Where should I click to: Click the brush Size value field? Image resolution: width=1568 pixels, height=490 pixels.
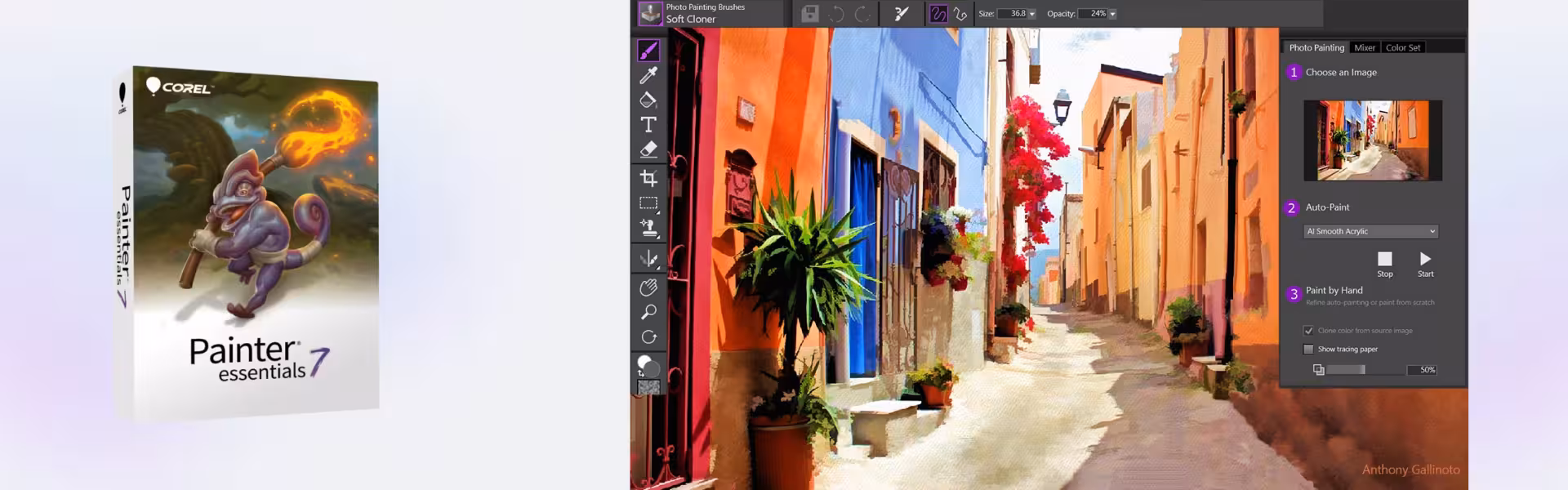pyautogui.click(x=1012, y=14)
